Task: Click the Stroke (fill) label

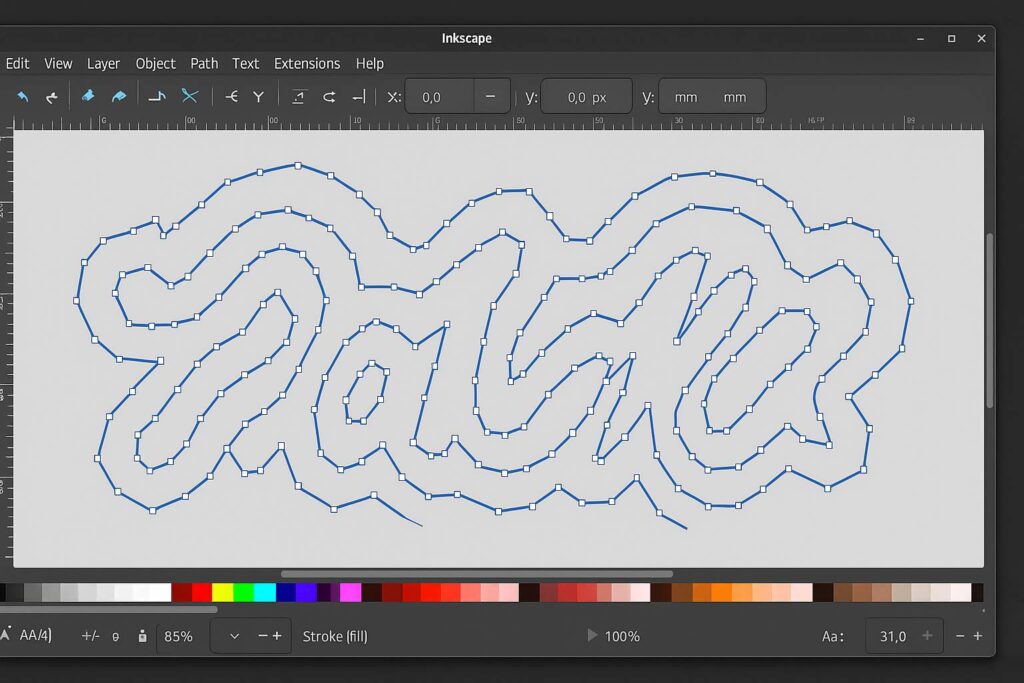Action: pos(335,636)
